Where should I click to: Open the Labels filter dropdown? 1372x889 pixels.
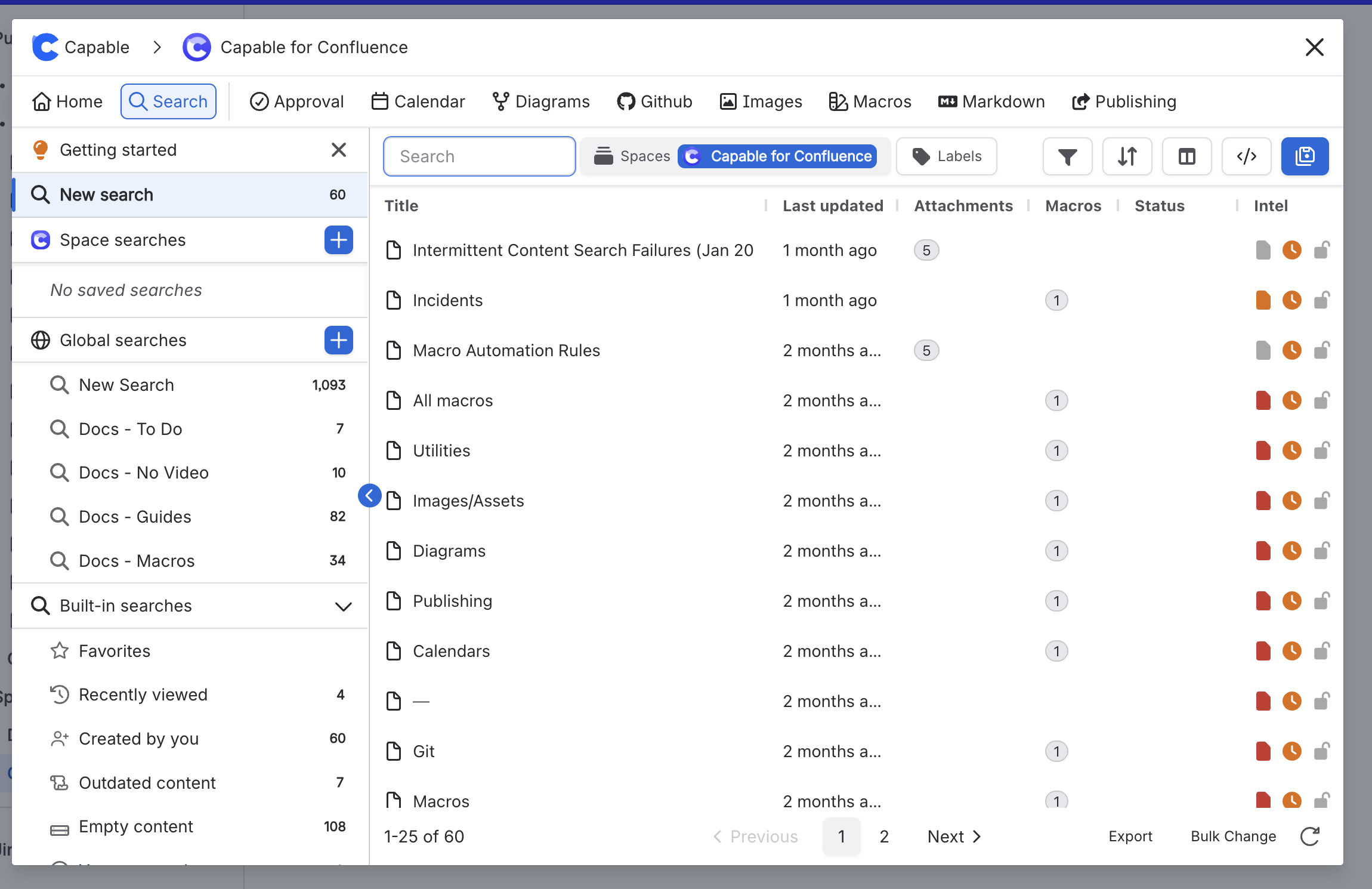(947, 156)
